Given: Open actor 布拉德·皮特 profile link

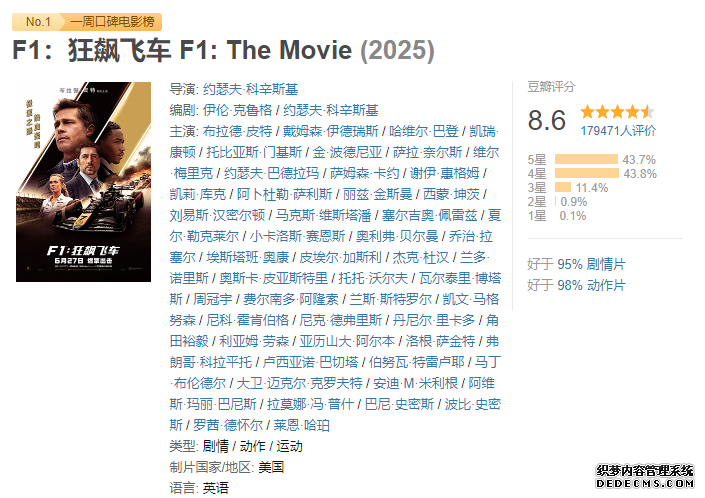Looking at the screenshot, I should click(237, 131).
